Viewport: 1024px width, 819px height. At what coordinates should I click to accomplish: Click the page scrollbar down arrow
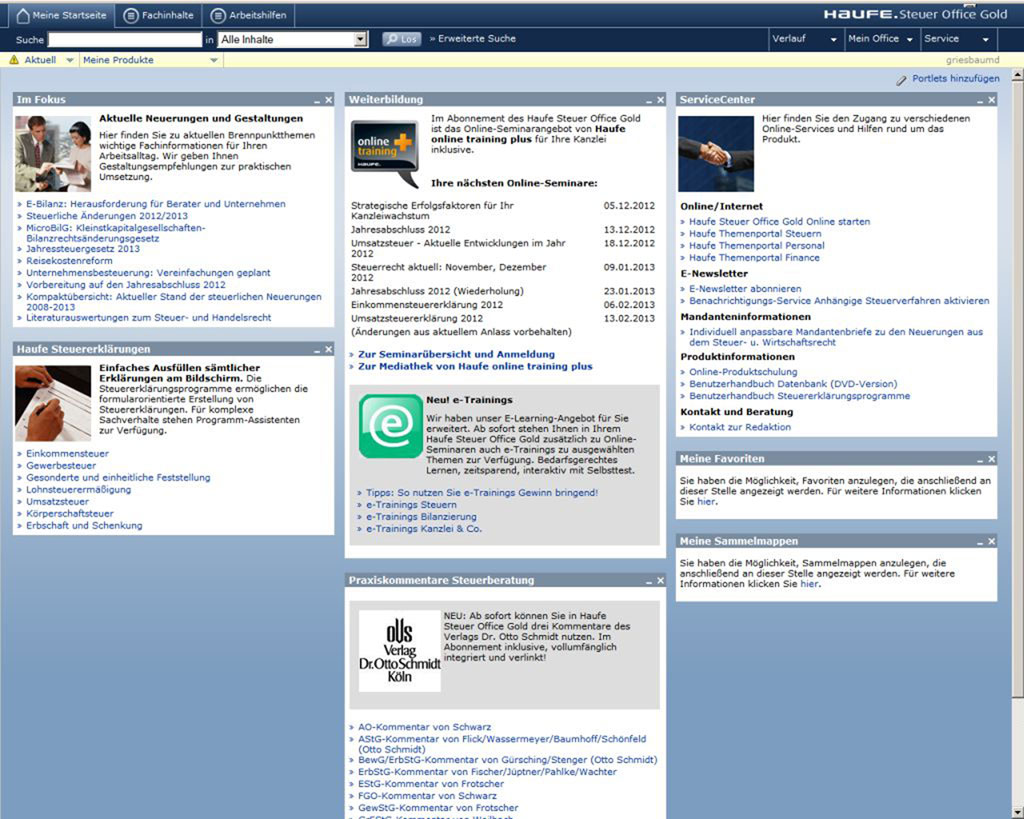(1017, 812)
